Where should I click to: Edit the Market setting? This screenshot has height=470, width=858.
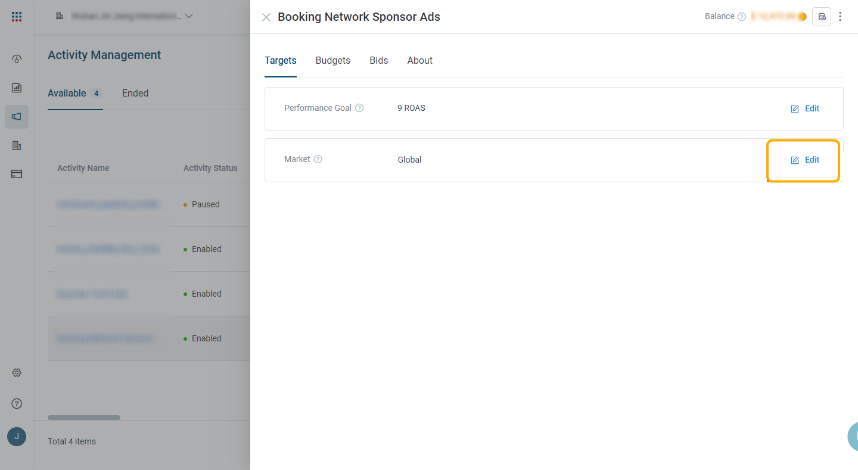coord(804,160)
